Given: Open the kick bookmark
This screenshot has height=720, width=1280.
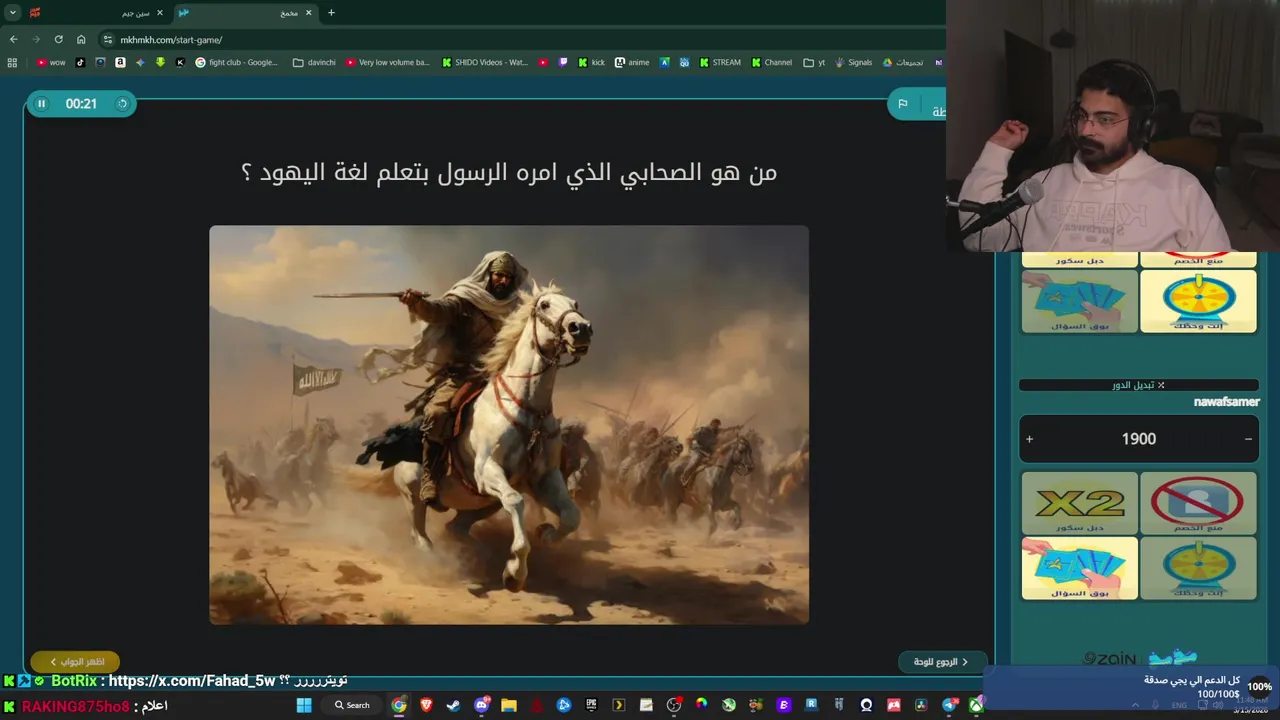Looking at the screenshot, I should point(591,62).
